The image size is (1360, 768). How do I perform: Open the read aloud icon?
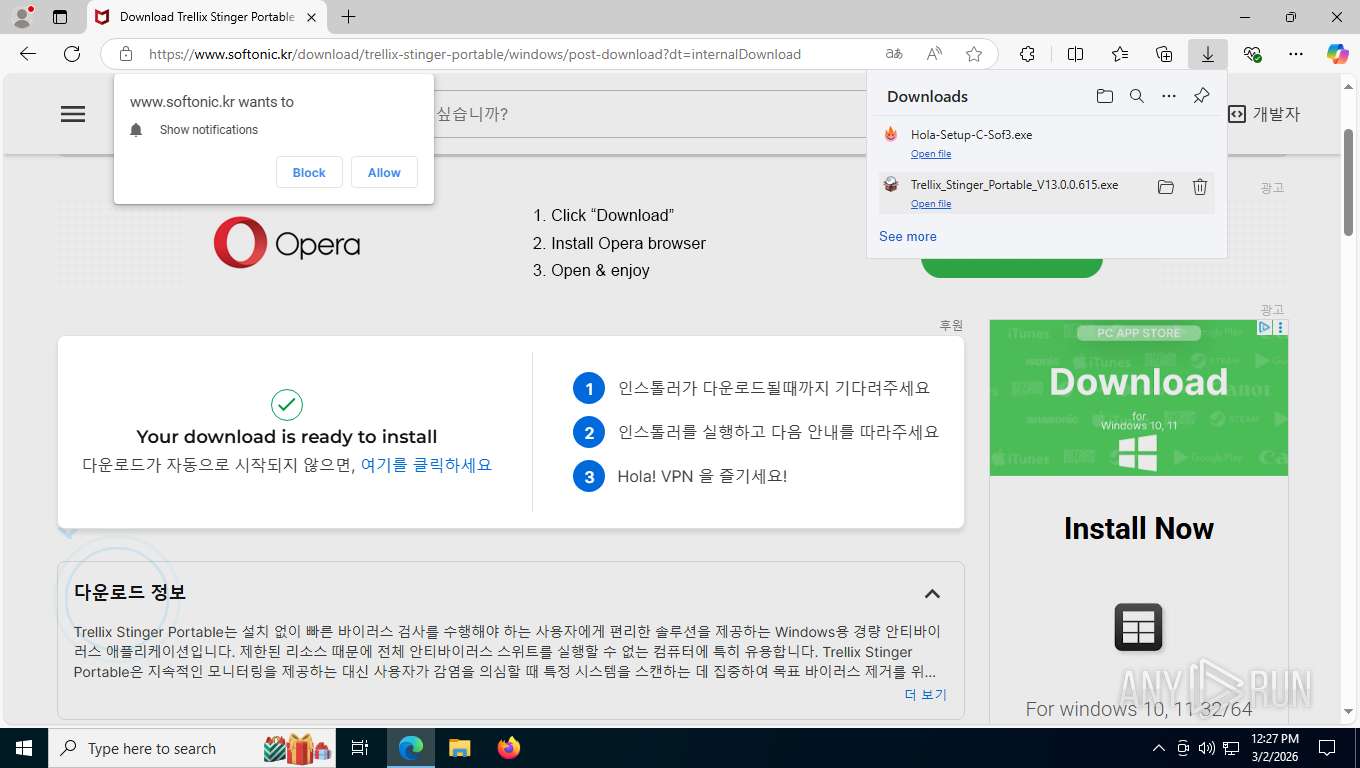[x=934, y=54]
